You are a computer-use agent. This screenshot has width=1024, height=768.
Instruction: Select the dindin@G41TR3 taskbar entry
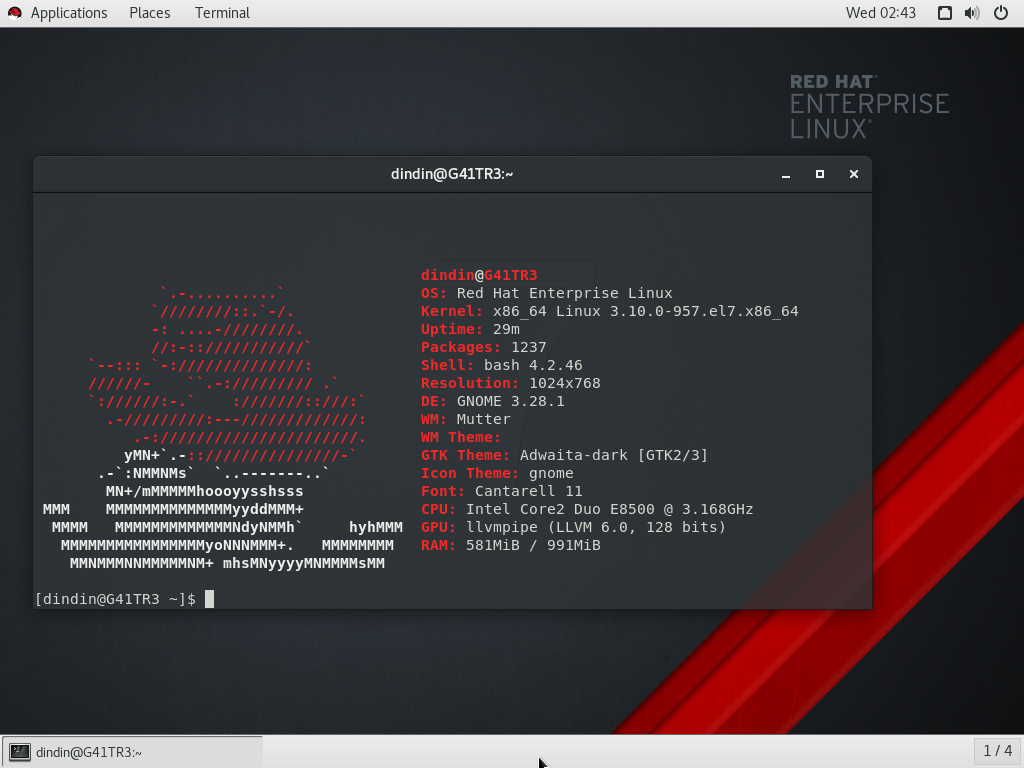(x=133, y=752)
